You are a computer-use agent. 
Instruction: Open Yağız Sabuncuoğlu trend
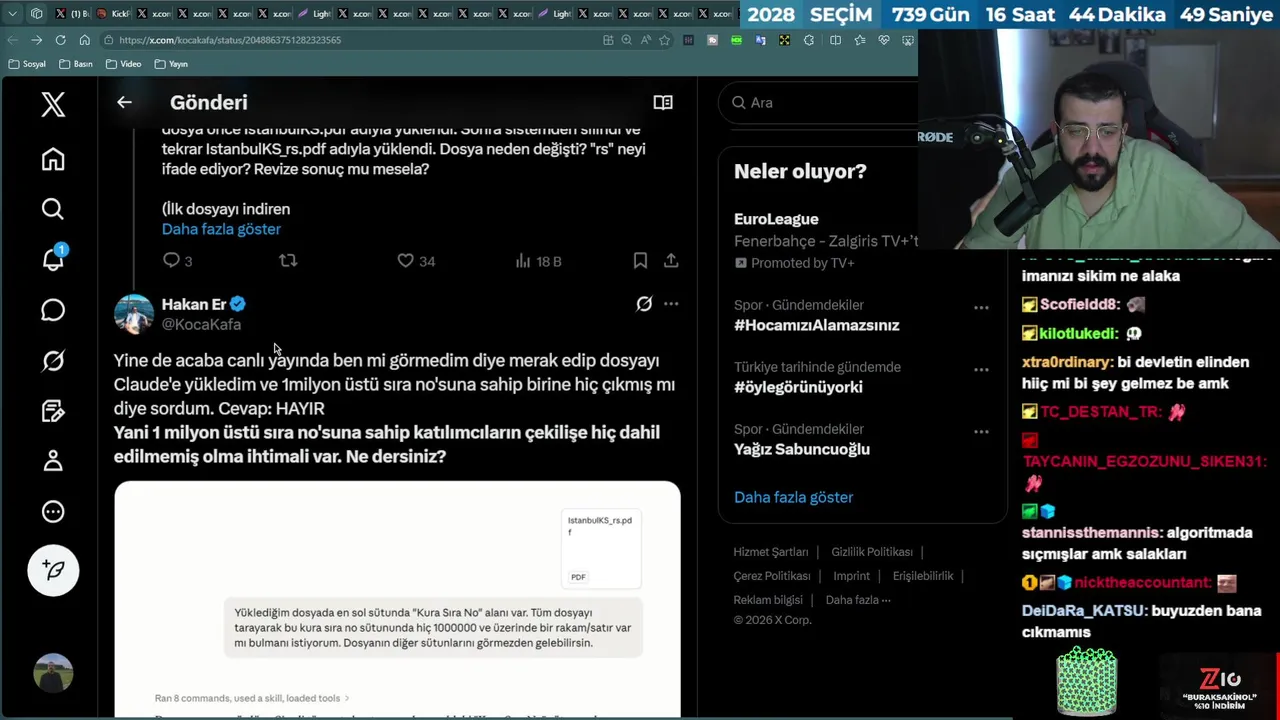click(802, 449)
